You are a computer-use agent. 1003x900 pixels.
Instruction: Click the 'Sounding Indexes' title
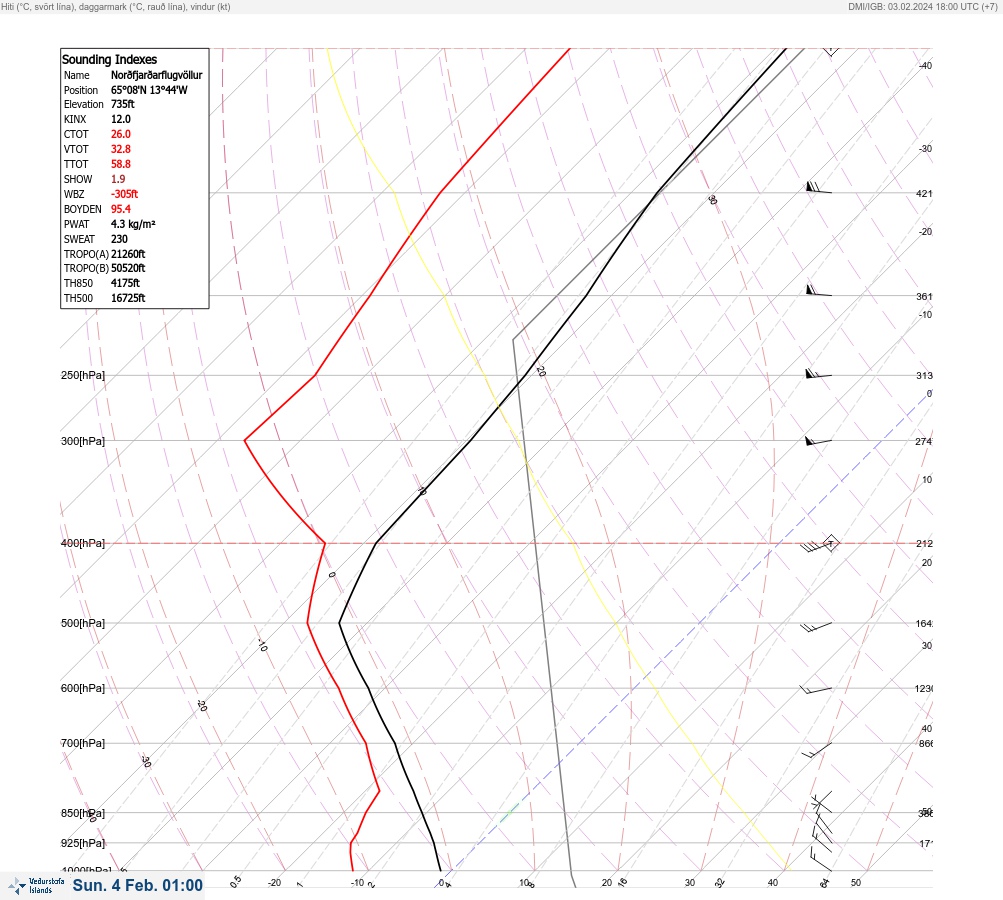tap(109, 59)
